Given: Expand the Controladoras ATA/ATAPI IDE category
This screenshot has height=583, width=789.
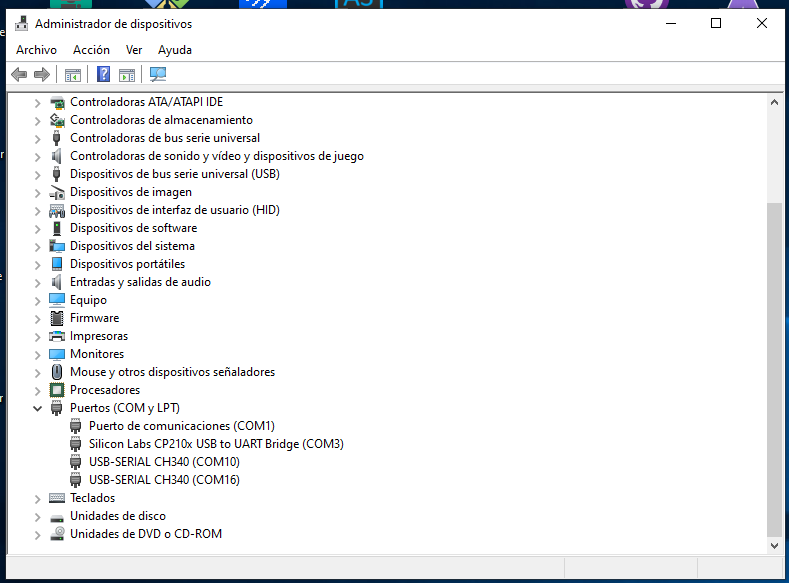Looking at the screenshot, I should tap(38, 102).
